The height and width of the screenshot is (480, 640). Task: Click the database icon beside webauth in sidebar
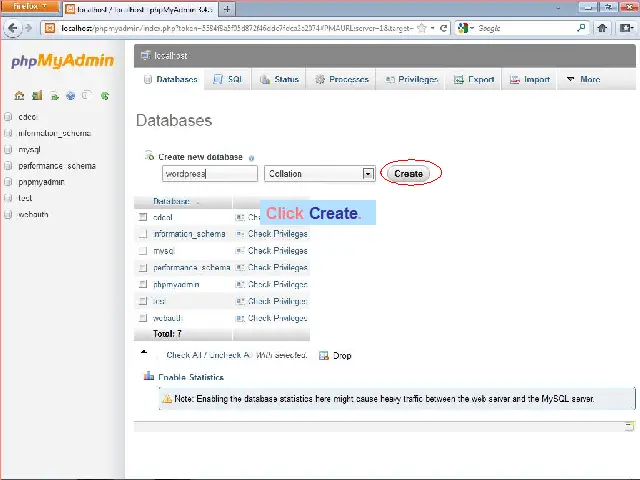pos(8,214)
